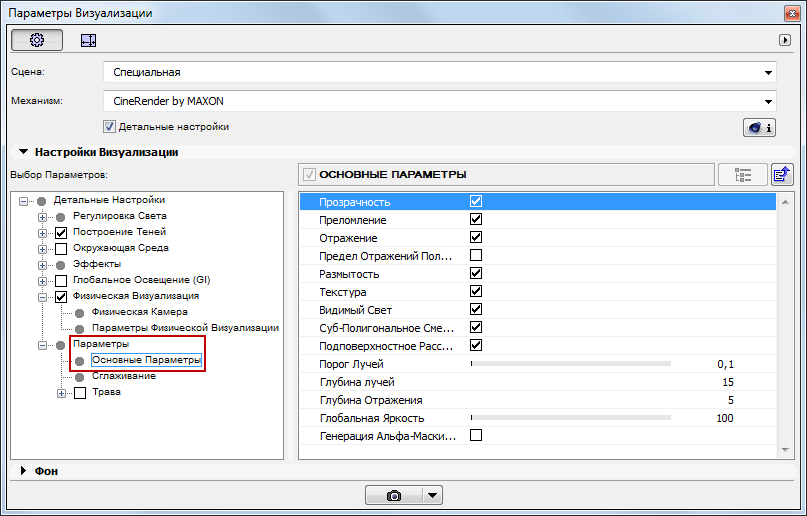Switch to the size settings tab icon
Viewport: 807px width, 516px height.
tap(89, 40)
